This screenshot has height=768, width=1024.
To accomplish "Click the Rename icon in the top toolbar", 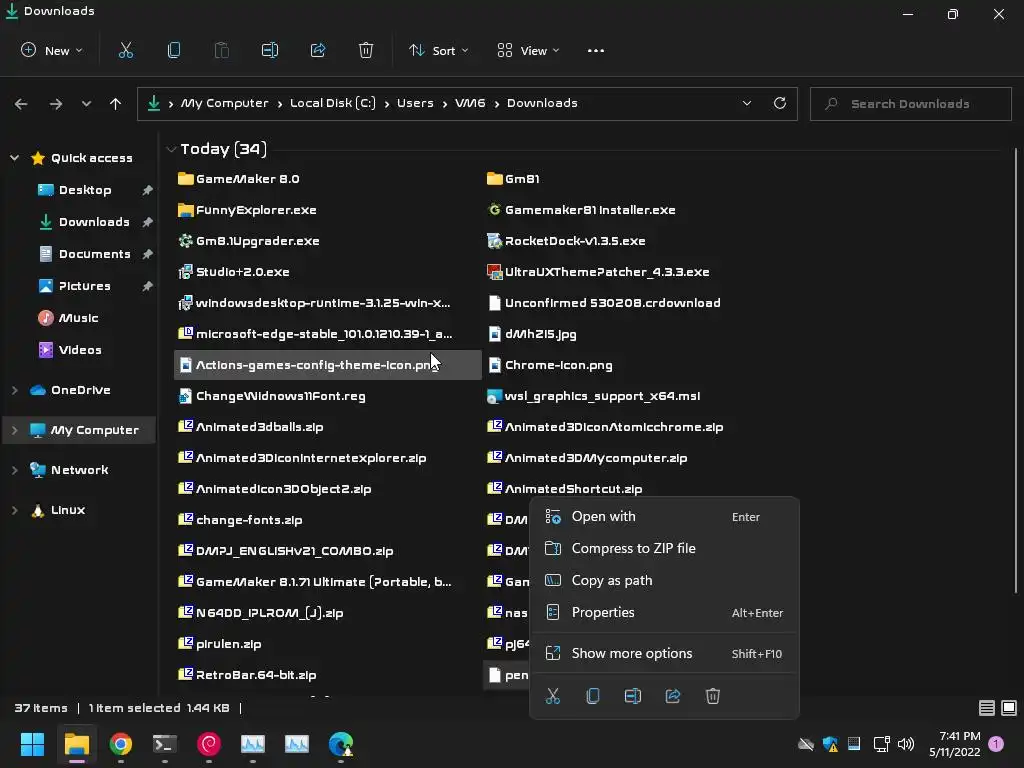I will [270, 50].
